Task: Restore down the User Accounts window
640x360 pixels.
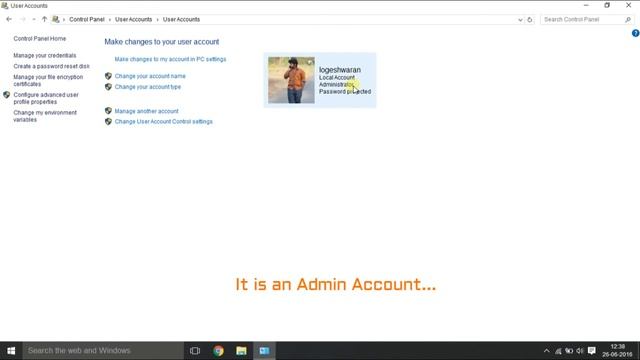Action: point(607,5)
